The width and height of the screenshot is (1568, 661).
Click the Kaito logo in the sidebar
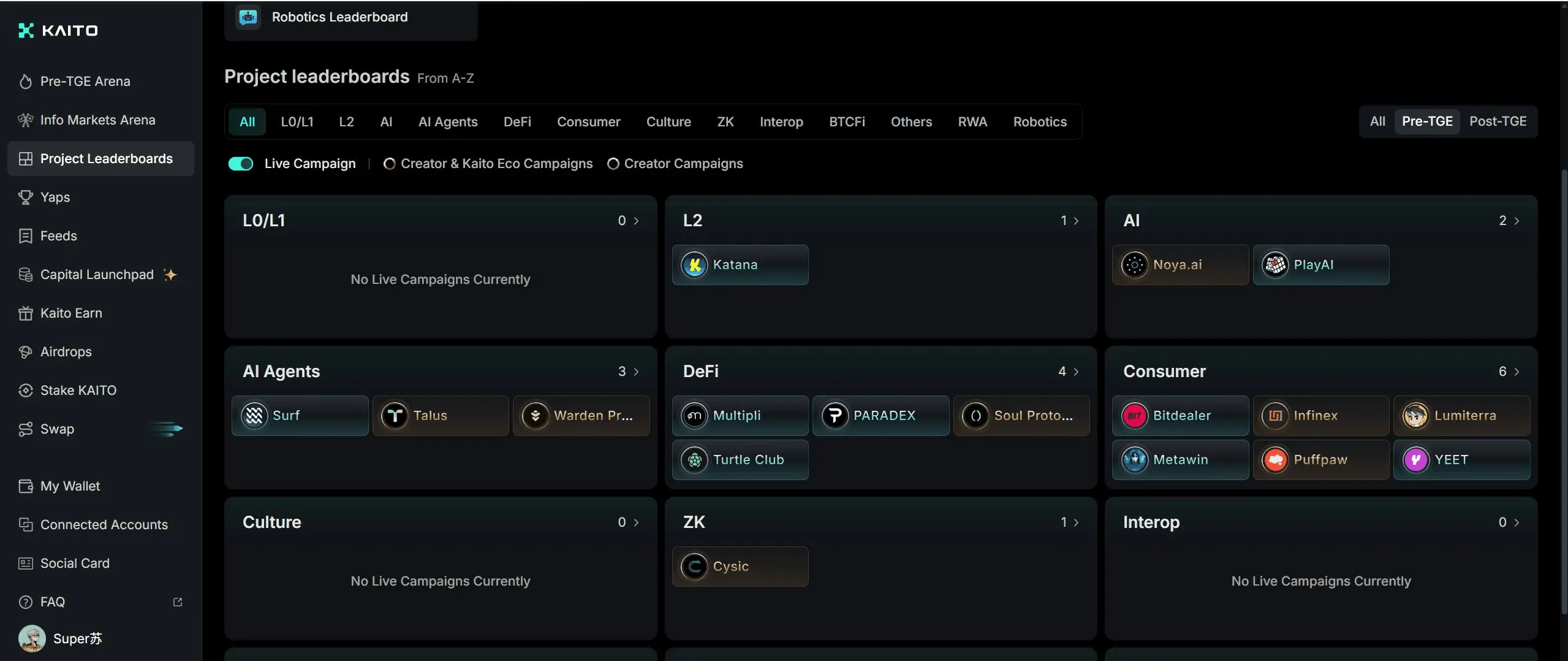point(58,31)
